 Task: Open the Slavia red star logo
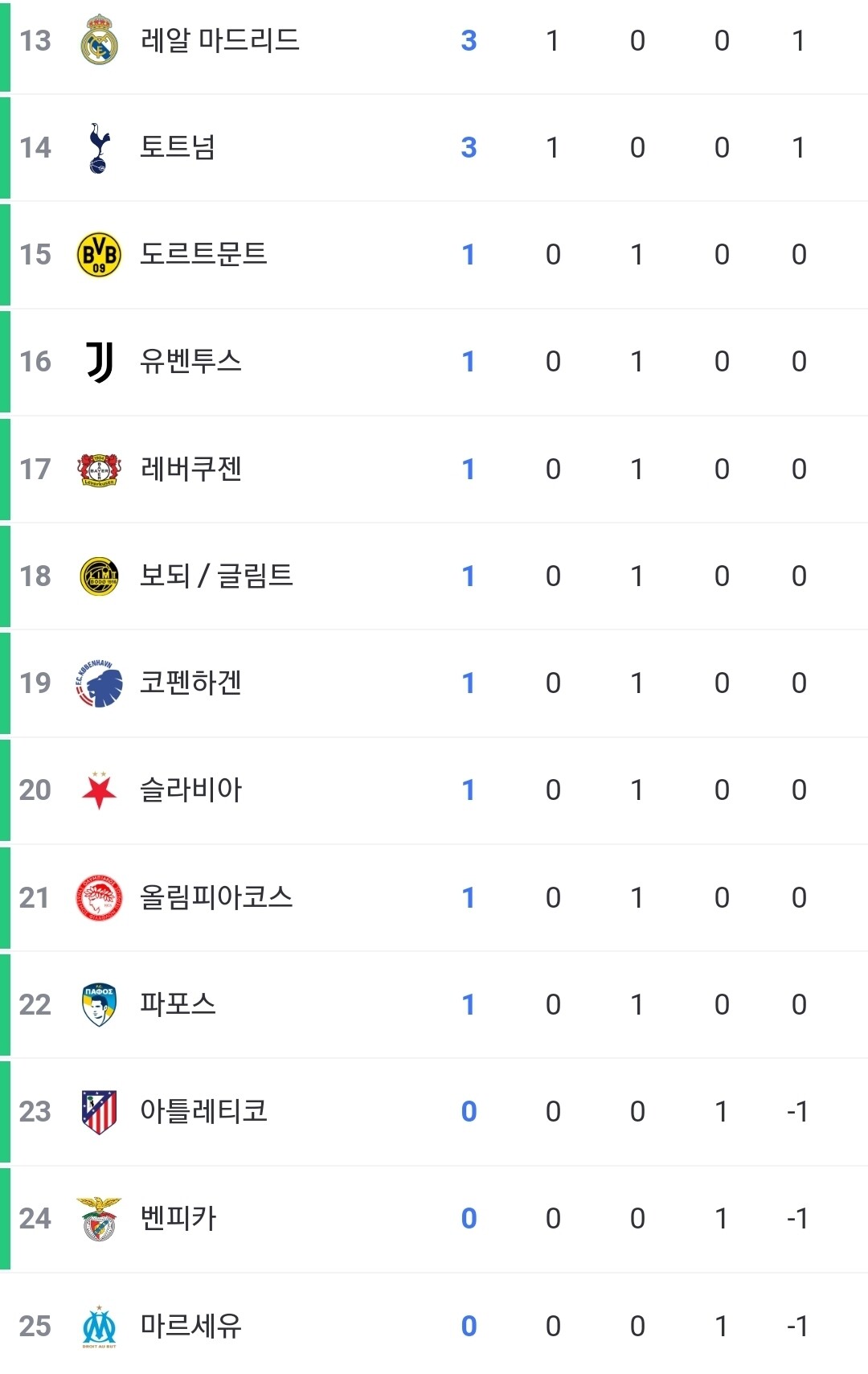99,790
